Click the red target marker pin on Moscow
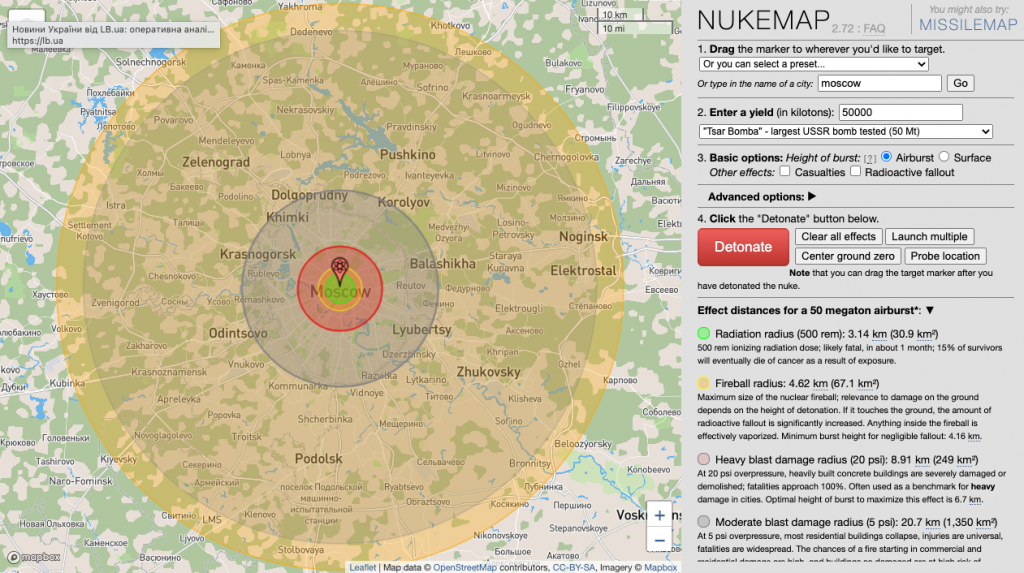 click(339, 270)
